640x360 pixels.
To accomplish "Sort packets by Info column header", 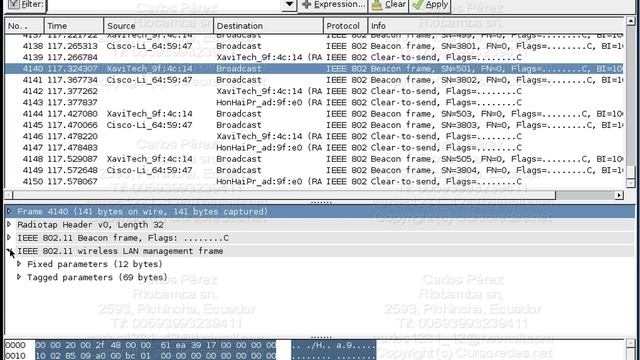I will click(x=496, y=26).
